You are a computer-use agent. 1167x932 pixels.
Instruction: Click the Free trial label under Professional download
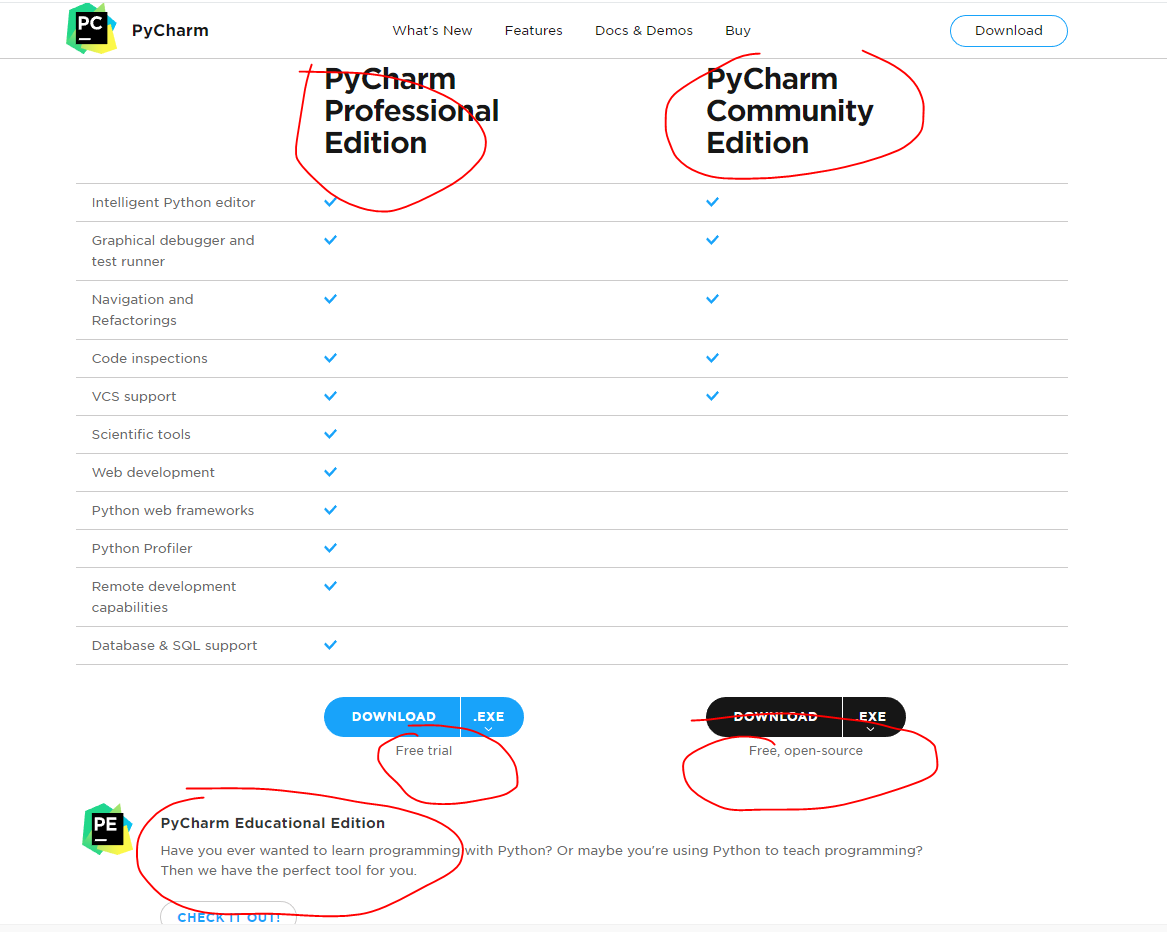click(423, 750)
